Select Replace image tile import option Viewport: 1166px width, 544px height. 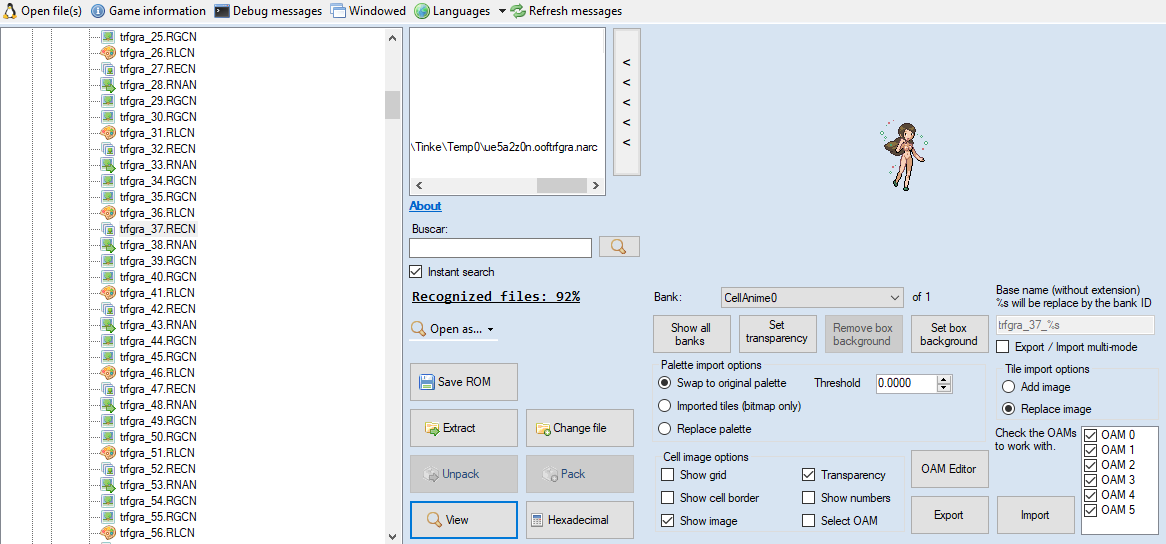(1008, 409)
